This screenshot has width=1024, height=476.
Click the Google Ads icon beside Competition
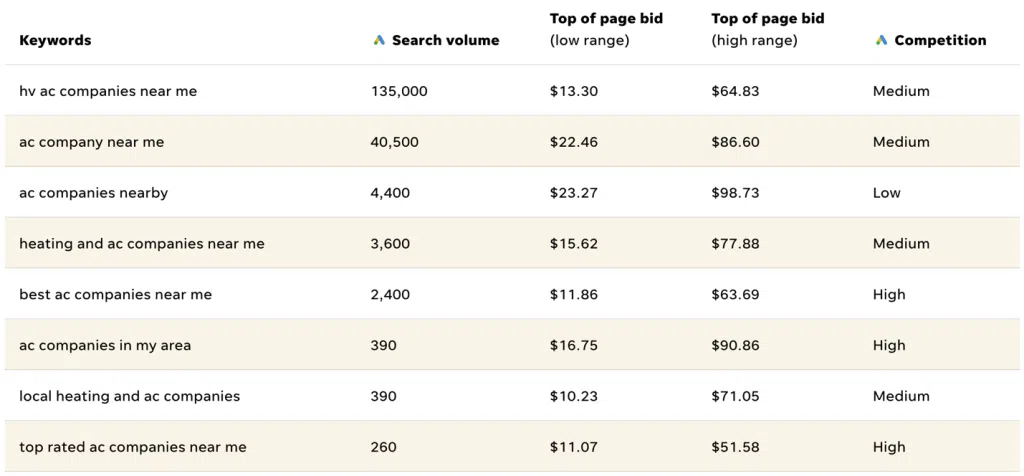pyautogui.click(x=881, y=41)
